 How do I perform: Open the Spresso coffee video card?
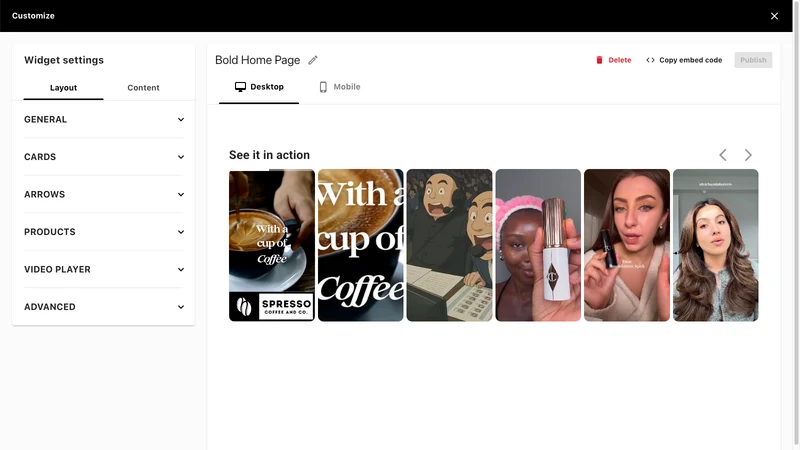point(272,245)
